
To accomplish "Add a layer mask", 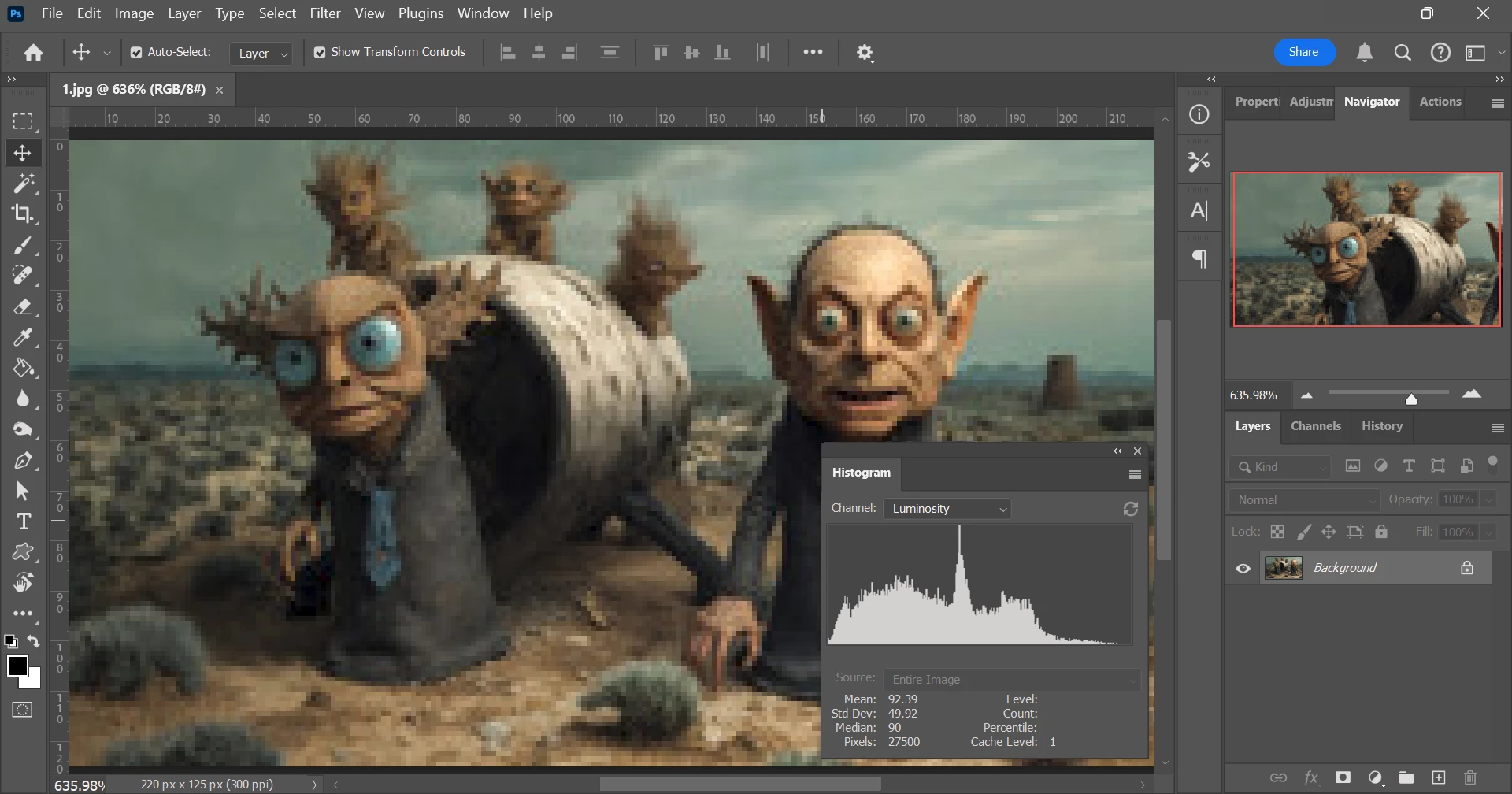I will [x=1343, y=778].
